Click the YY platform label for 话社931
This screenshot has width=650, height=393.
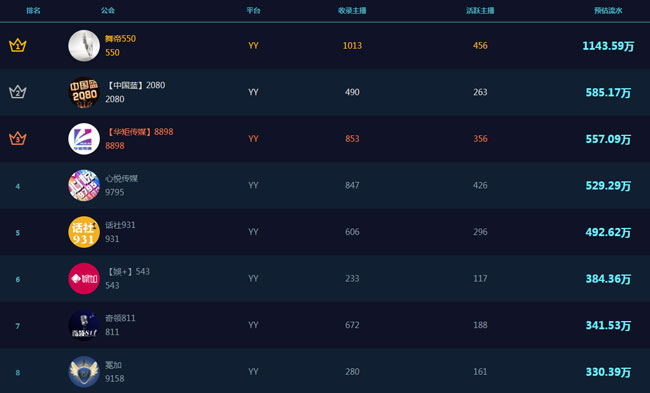tap(253, 232)
